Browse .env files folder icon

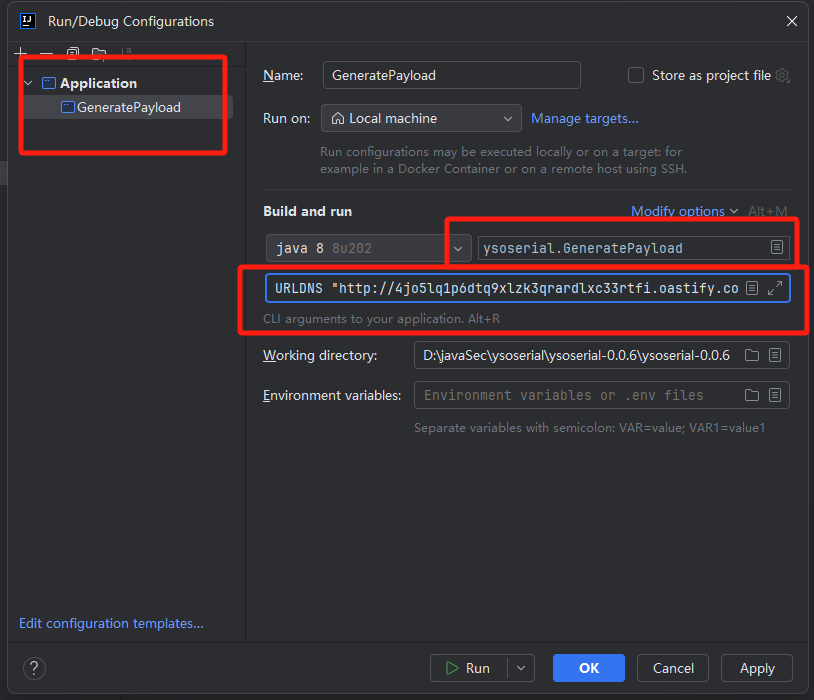752,395
